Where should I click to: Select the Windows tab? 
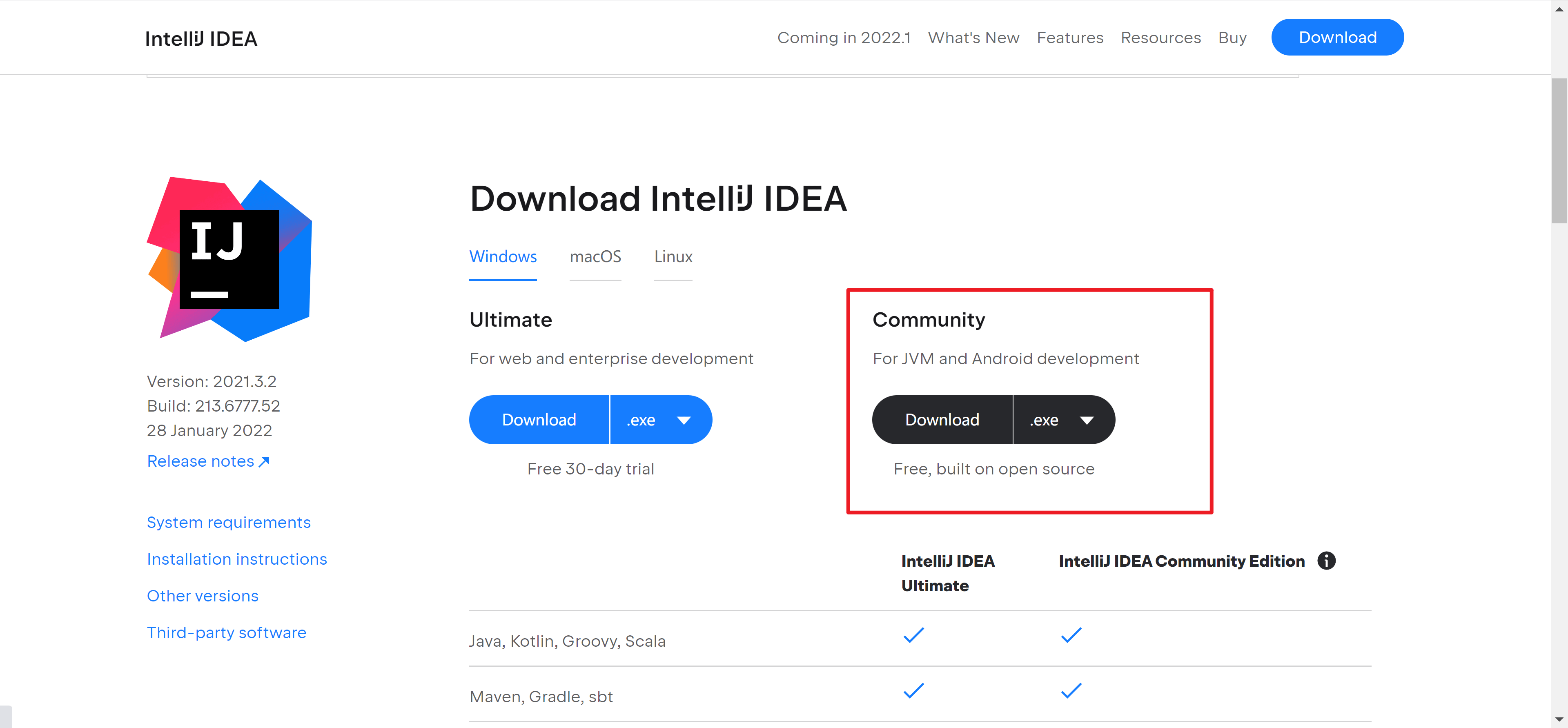502,257
